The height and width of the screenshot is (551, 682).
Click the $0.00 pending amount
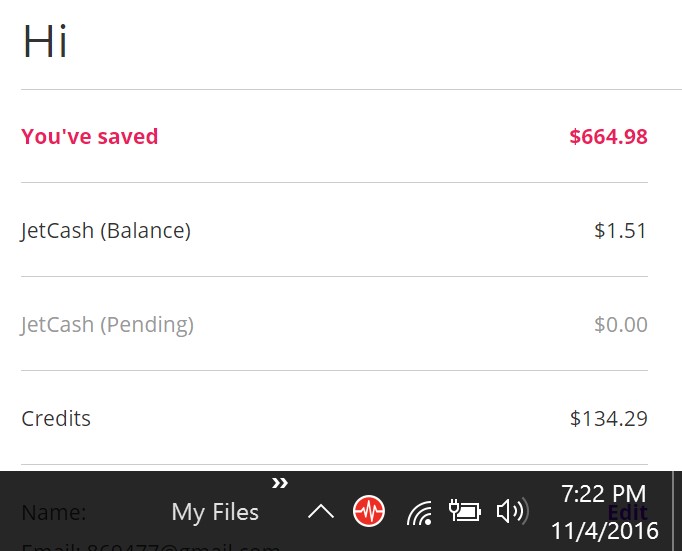620,325
